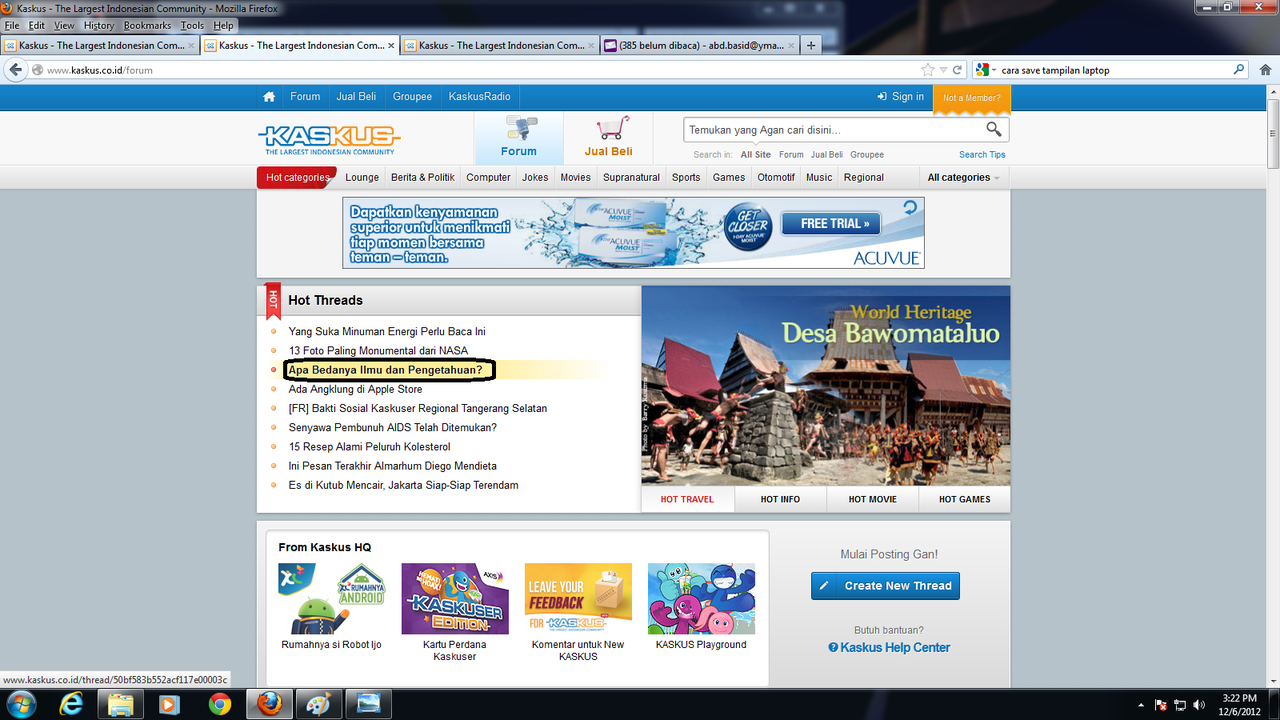Open the Tools menu
1280x720 pixels.
click(x=192, y=25)
